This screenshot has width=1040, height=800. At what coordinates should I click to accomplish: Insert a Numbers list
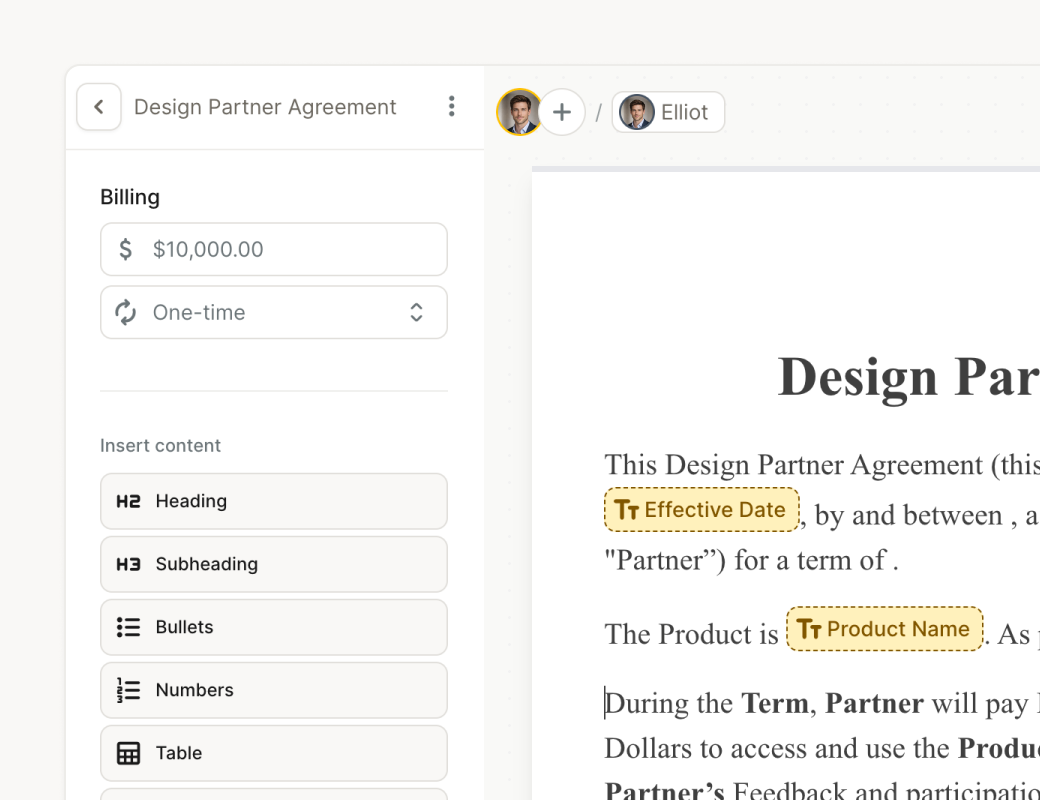273,690
